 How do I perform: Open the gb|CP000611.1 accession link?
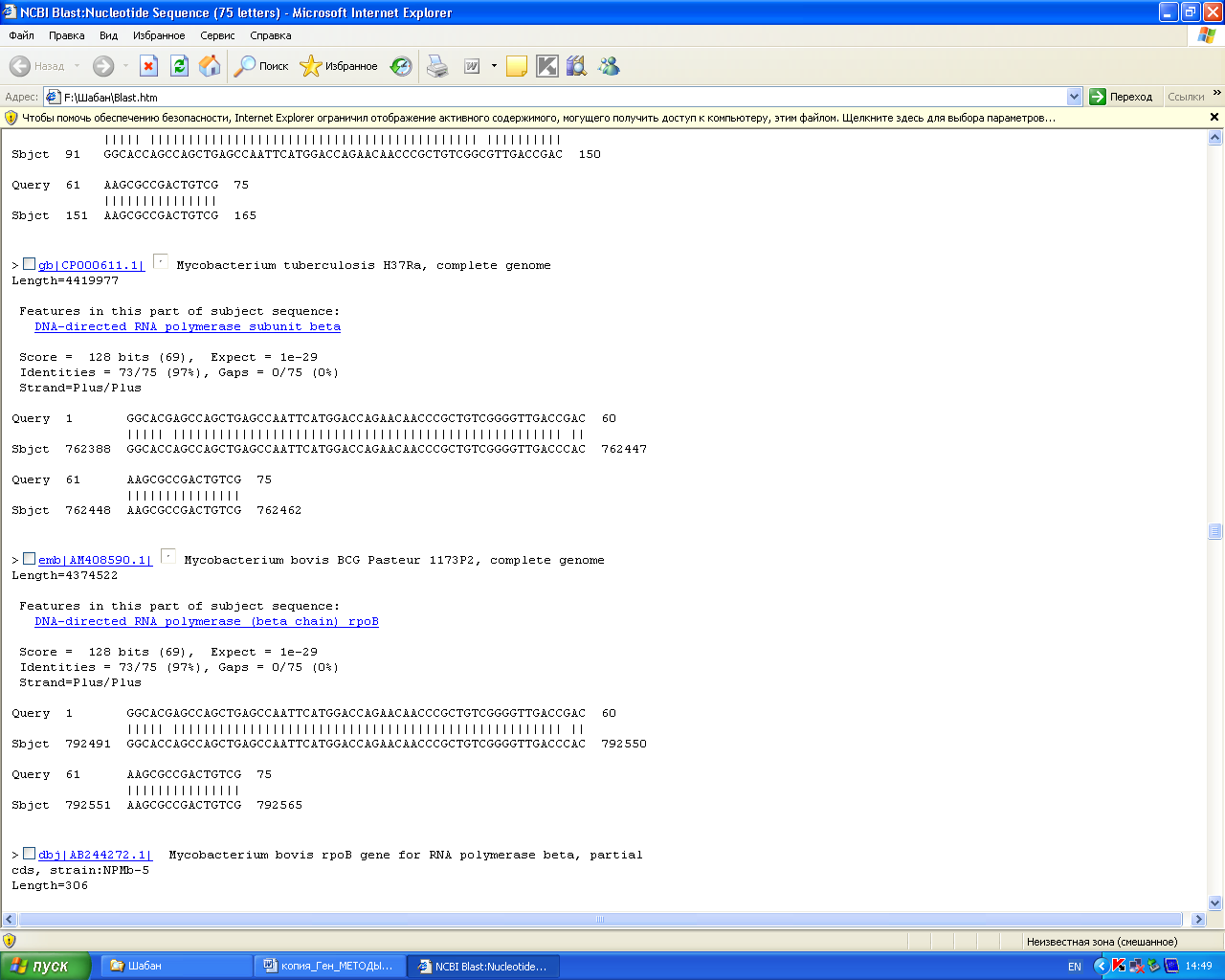coord(91,265)
